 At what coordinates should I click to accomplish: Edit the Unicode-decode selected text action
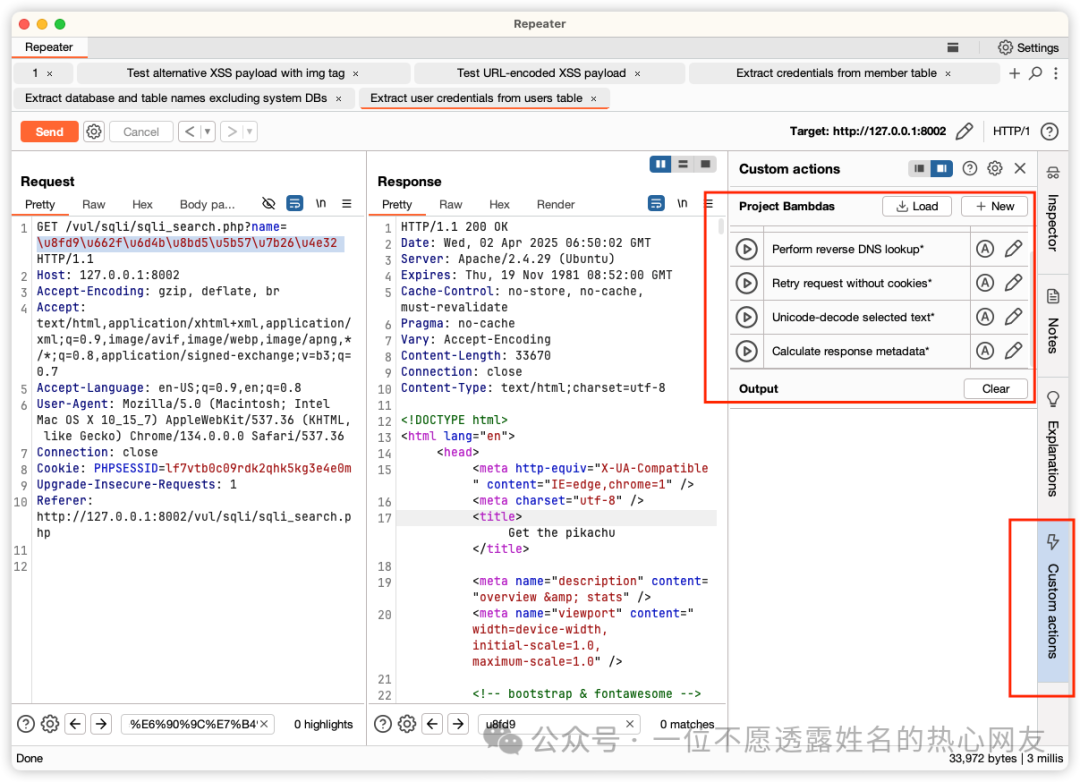[1013, 317]
